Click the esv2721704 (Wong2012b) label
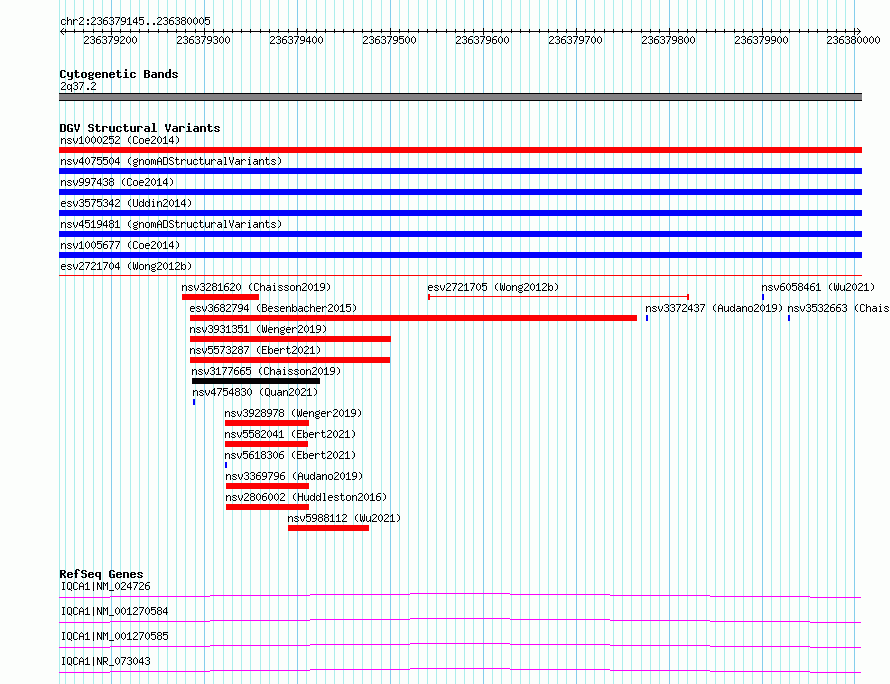 (126, 266)
